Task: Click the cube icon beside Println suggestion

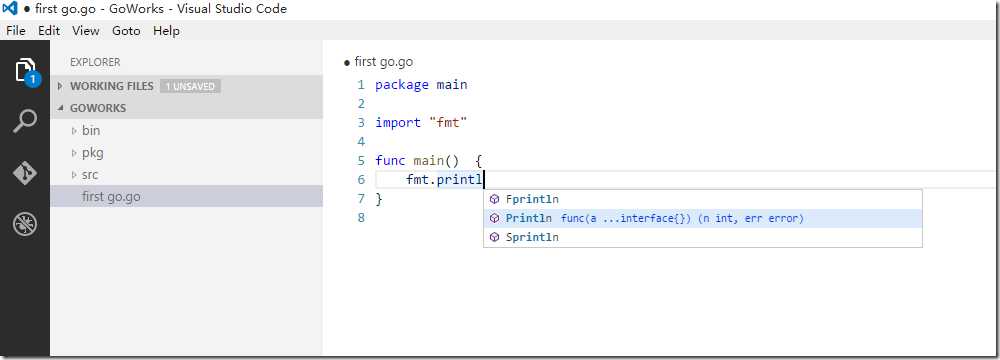Action: [494, 218]
